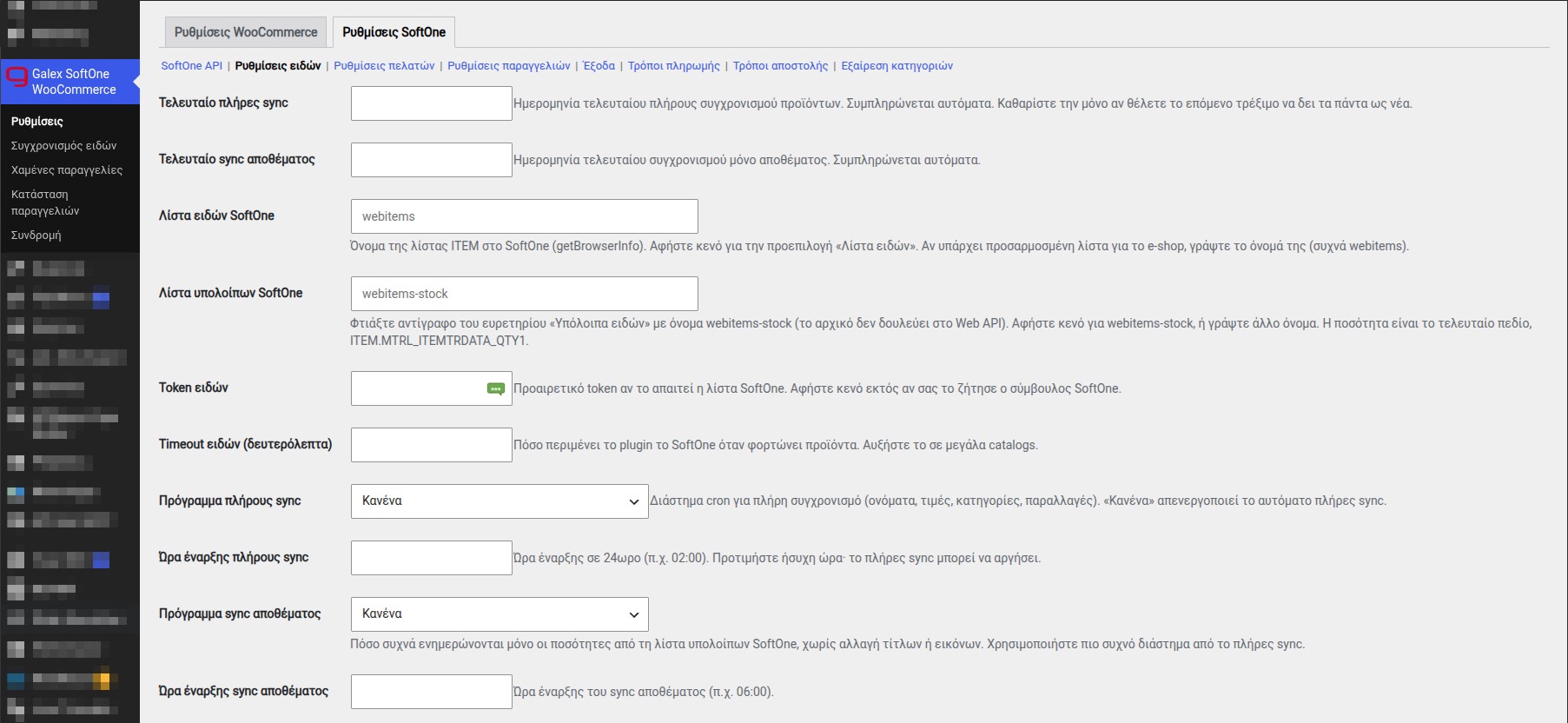Go to Τρόποι πληρωμής section
The image size is (1568, 723).
[x=674, y=66]
